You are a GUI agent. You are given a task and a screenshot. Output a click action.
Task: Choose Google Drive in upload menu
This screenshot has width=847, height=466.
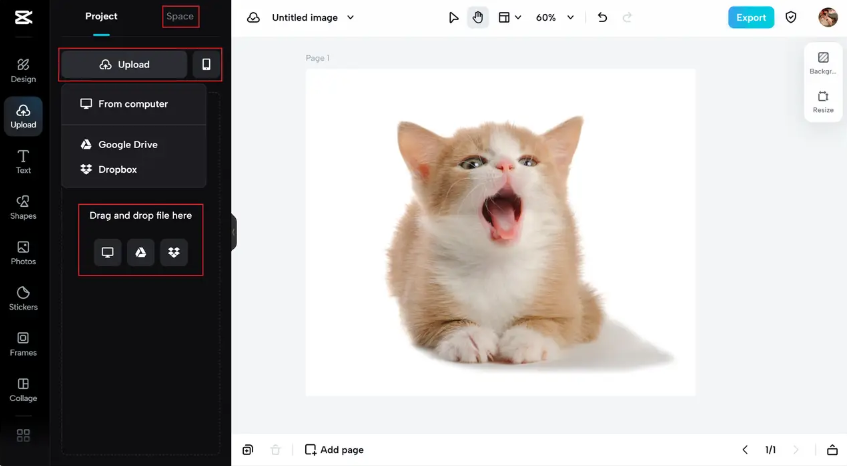(133, 144)
